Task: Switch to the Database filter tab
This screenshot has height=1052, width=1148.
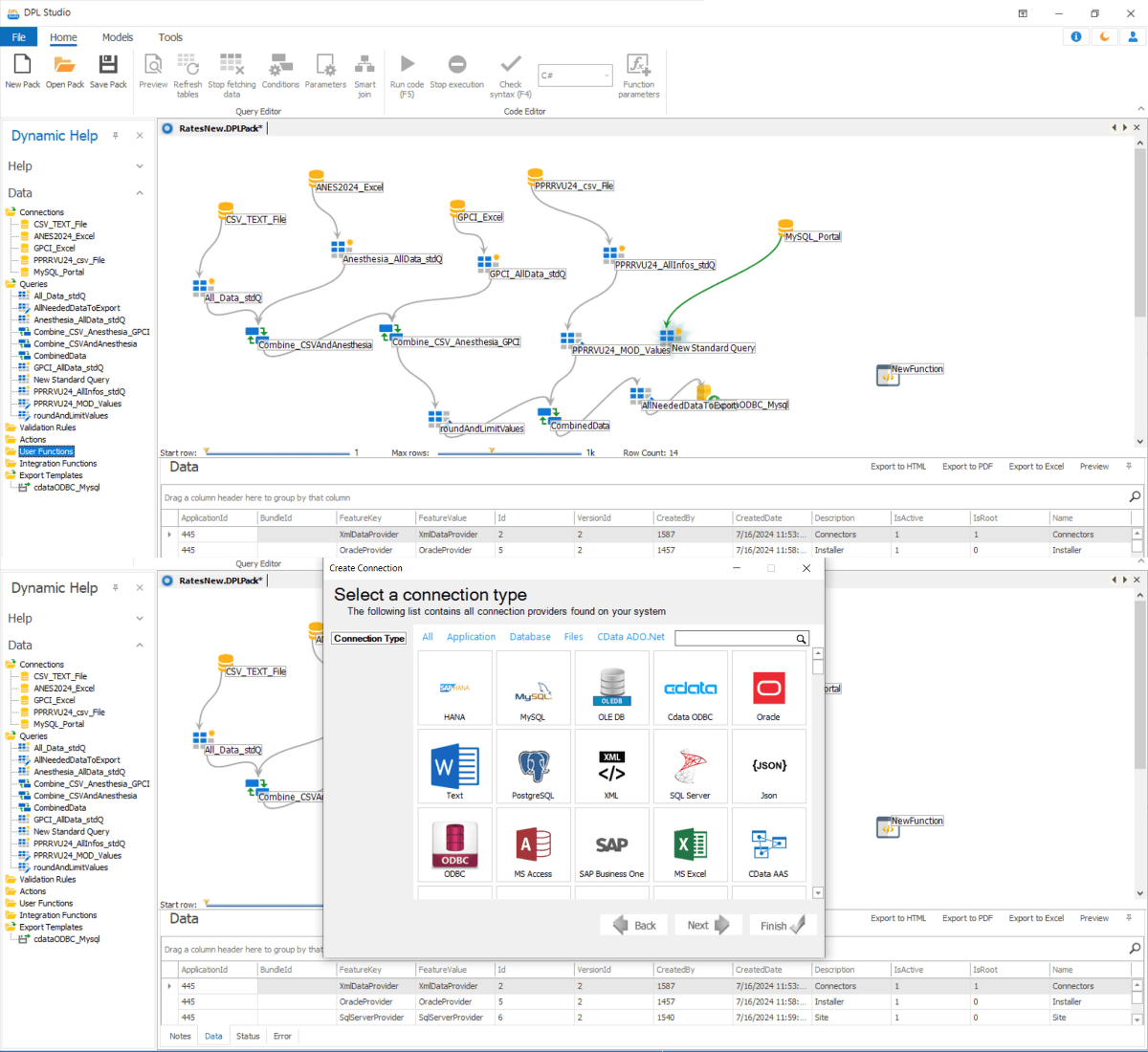Action: point(530,637)
